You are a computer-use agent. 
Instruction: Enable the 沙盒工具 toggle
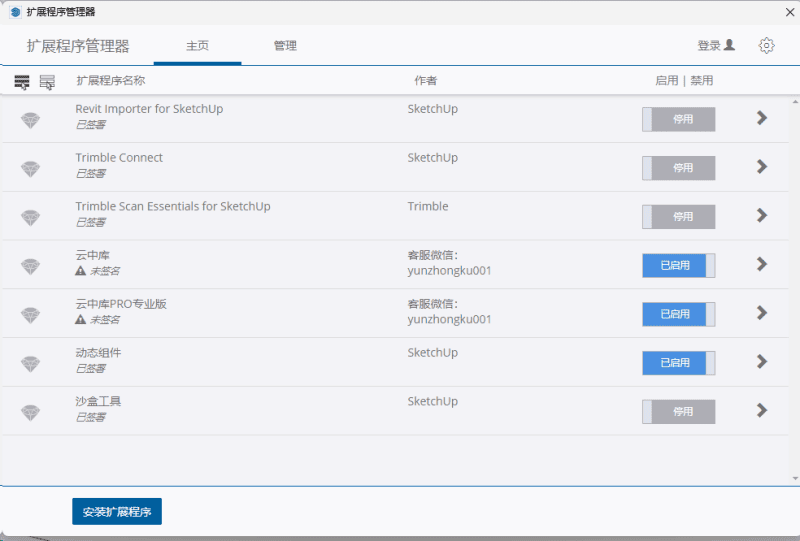click(679, 412)
